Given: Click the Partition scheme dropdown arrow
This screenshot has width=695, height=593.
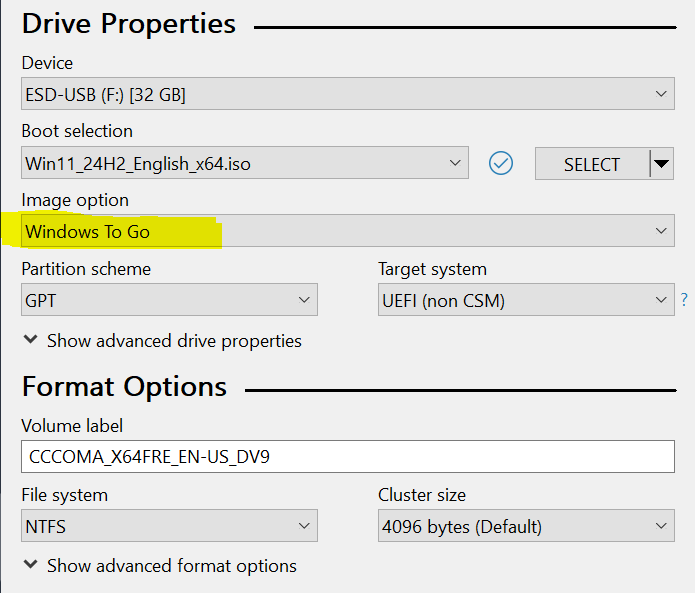Looking at the screenshot, I should 304,299.
